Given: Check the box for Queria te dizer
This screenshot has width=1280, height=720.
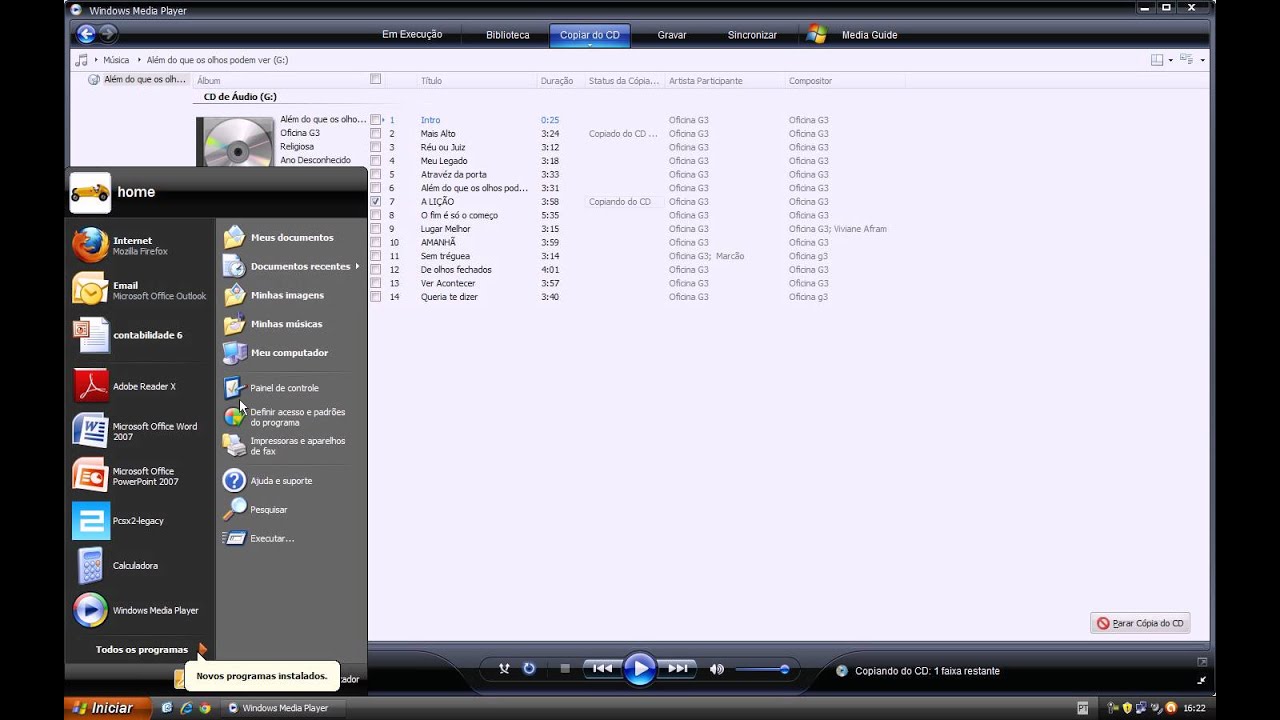Looking at the screenshot, I should [376, 297].
